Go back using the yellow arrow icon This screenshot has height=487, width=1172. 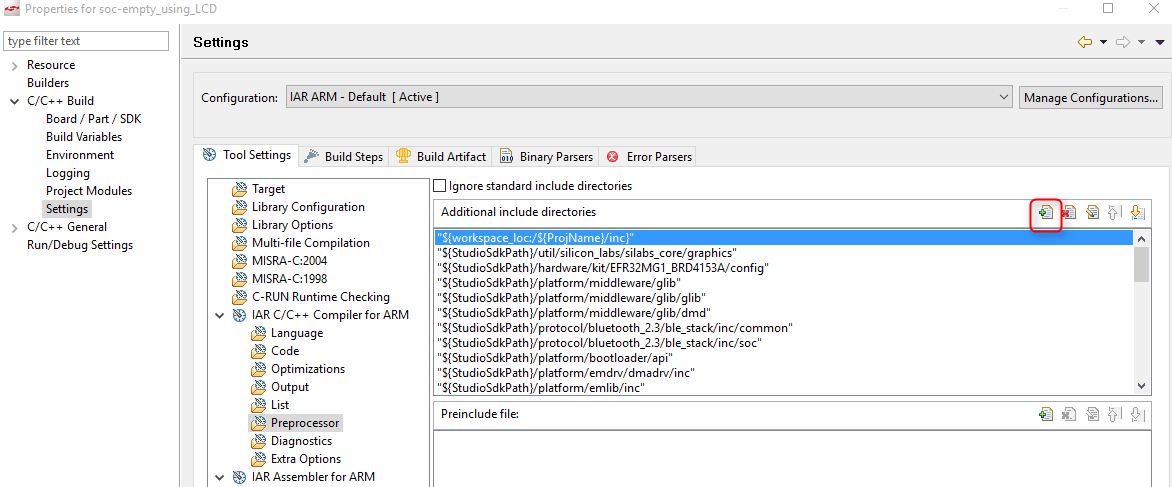click(x=1084, y=42)
